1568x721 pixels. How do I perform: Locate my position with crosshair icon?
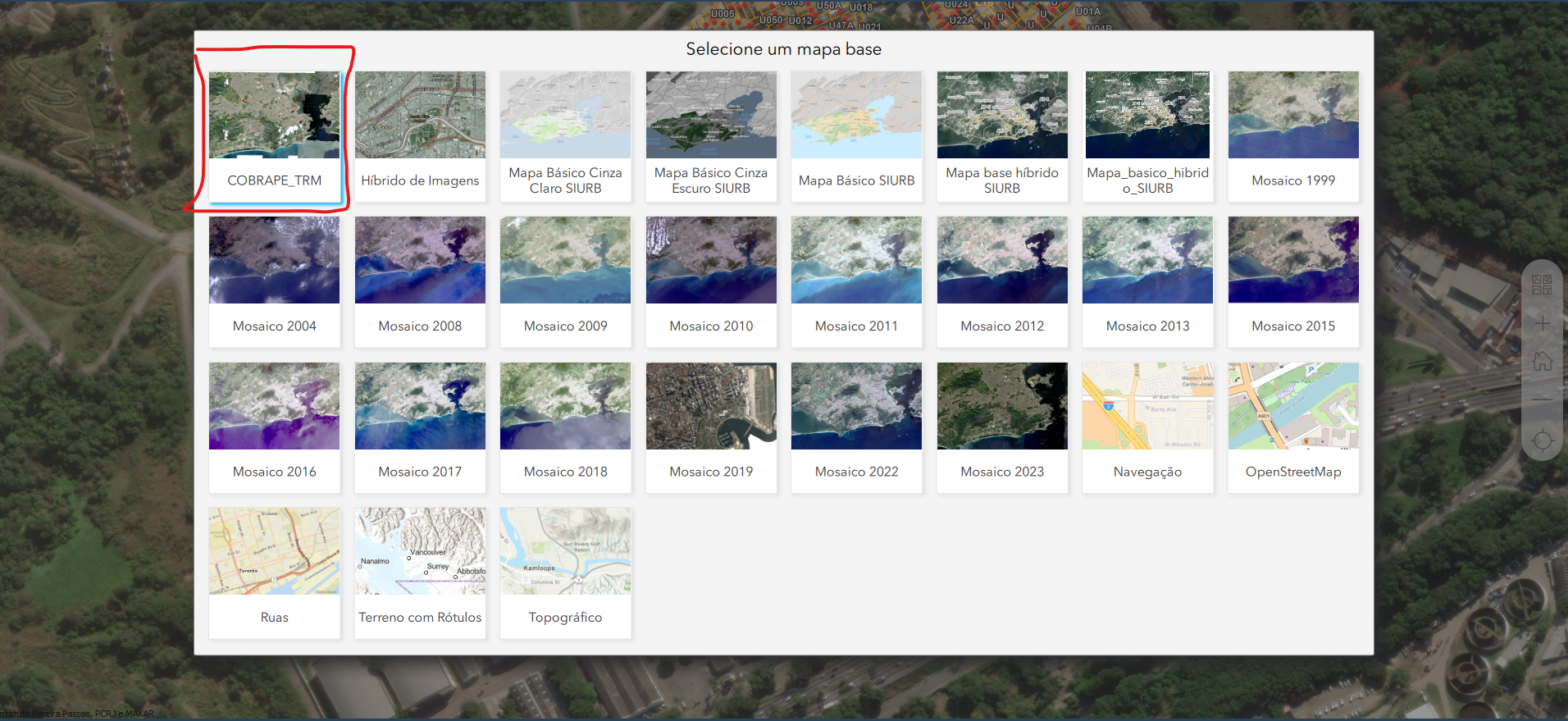pos(1542,440)
